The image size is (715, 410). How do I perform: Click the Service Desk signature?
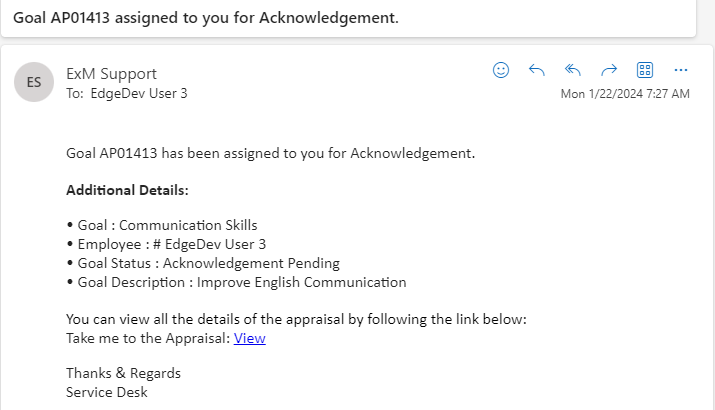pyautogui.click(x=106, y=392)
